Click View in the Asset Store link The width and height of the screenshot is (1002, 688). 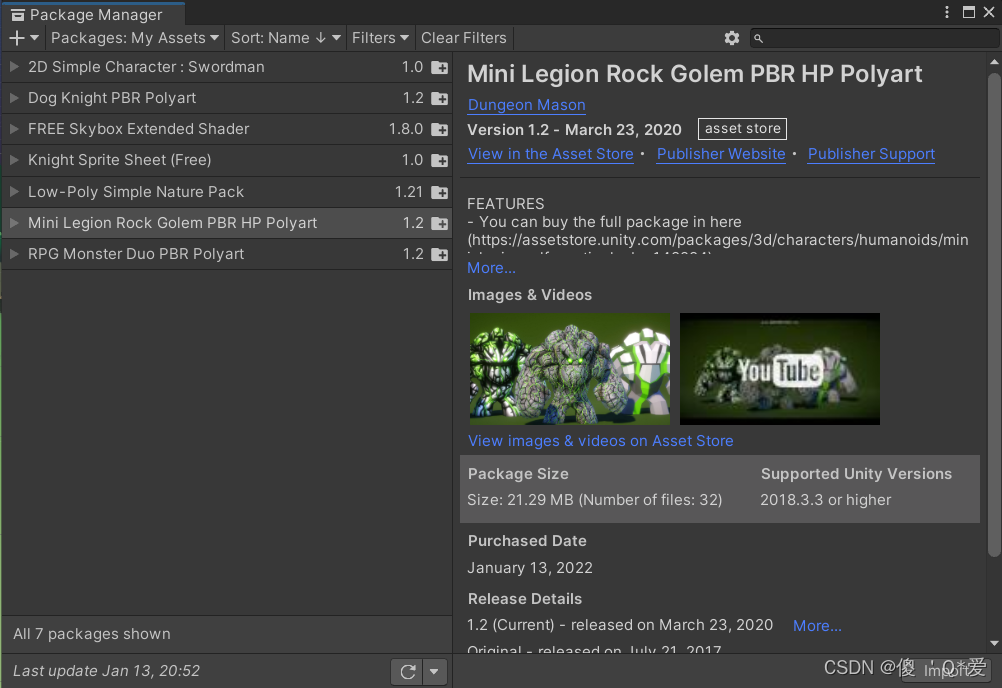551,154
